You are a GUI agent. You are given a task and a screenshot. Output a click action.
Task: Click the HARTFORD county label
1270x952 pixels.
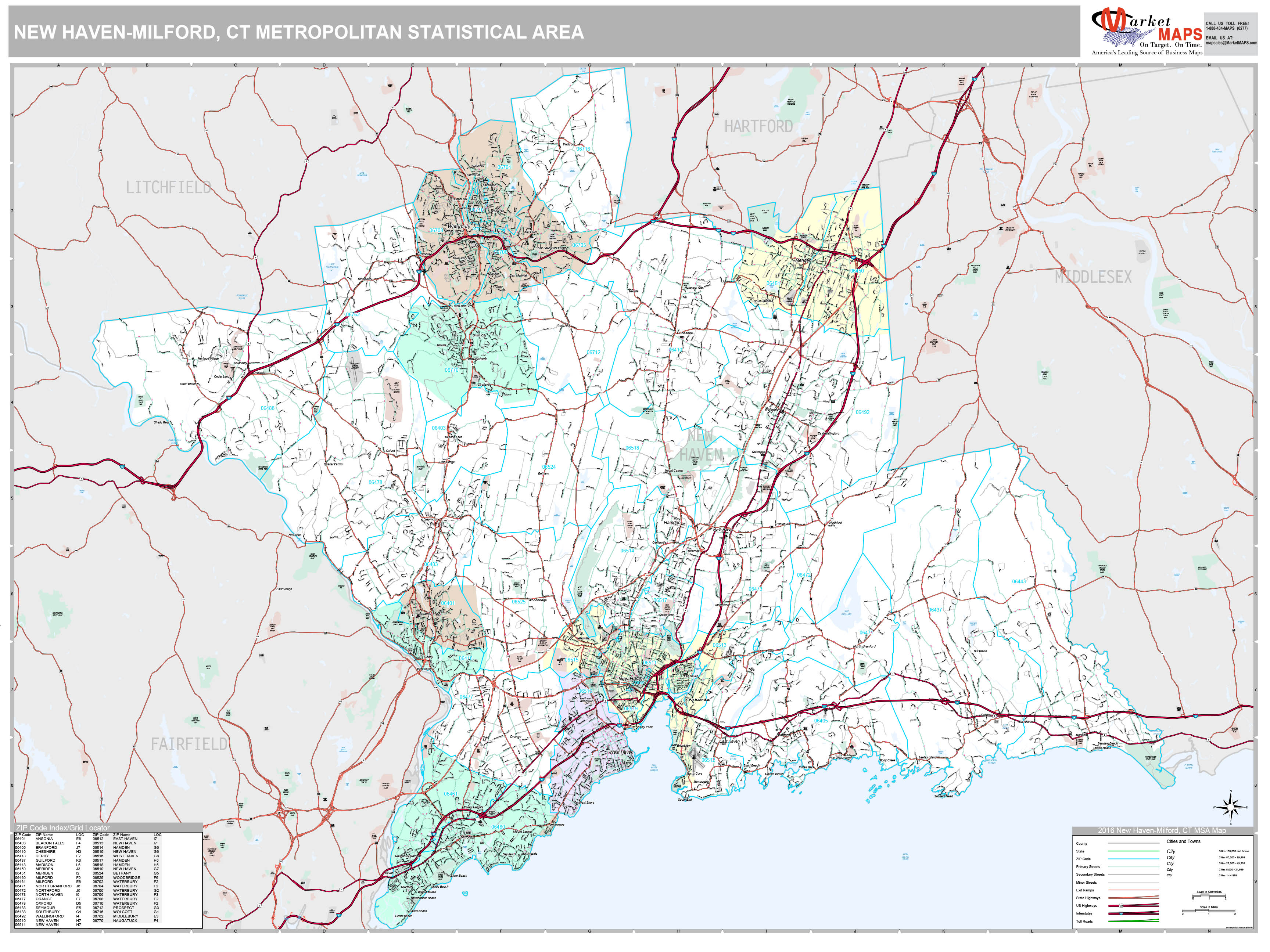point(758,126)
